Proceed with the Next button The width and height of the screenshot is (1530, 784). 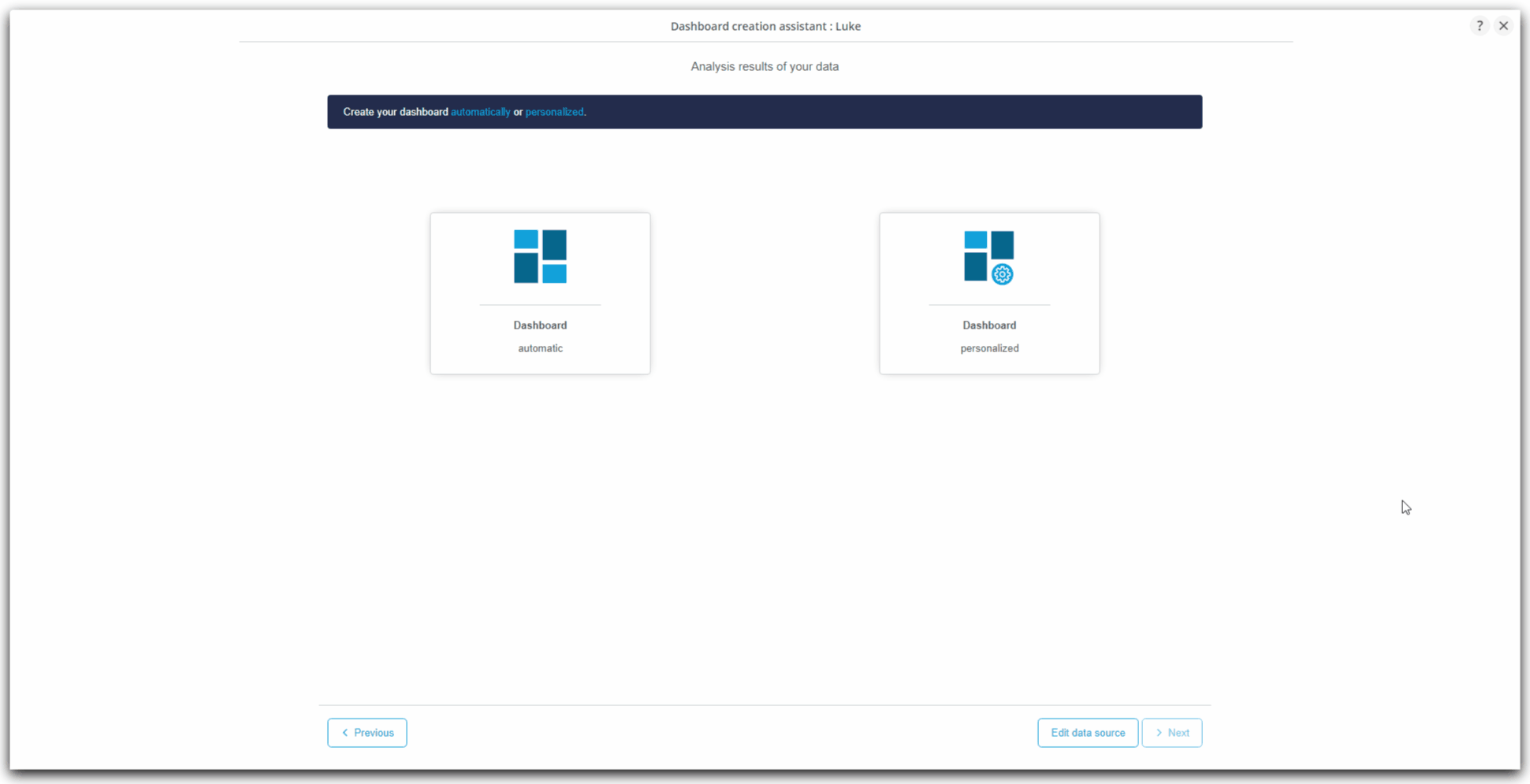1172,733
